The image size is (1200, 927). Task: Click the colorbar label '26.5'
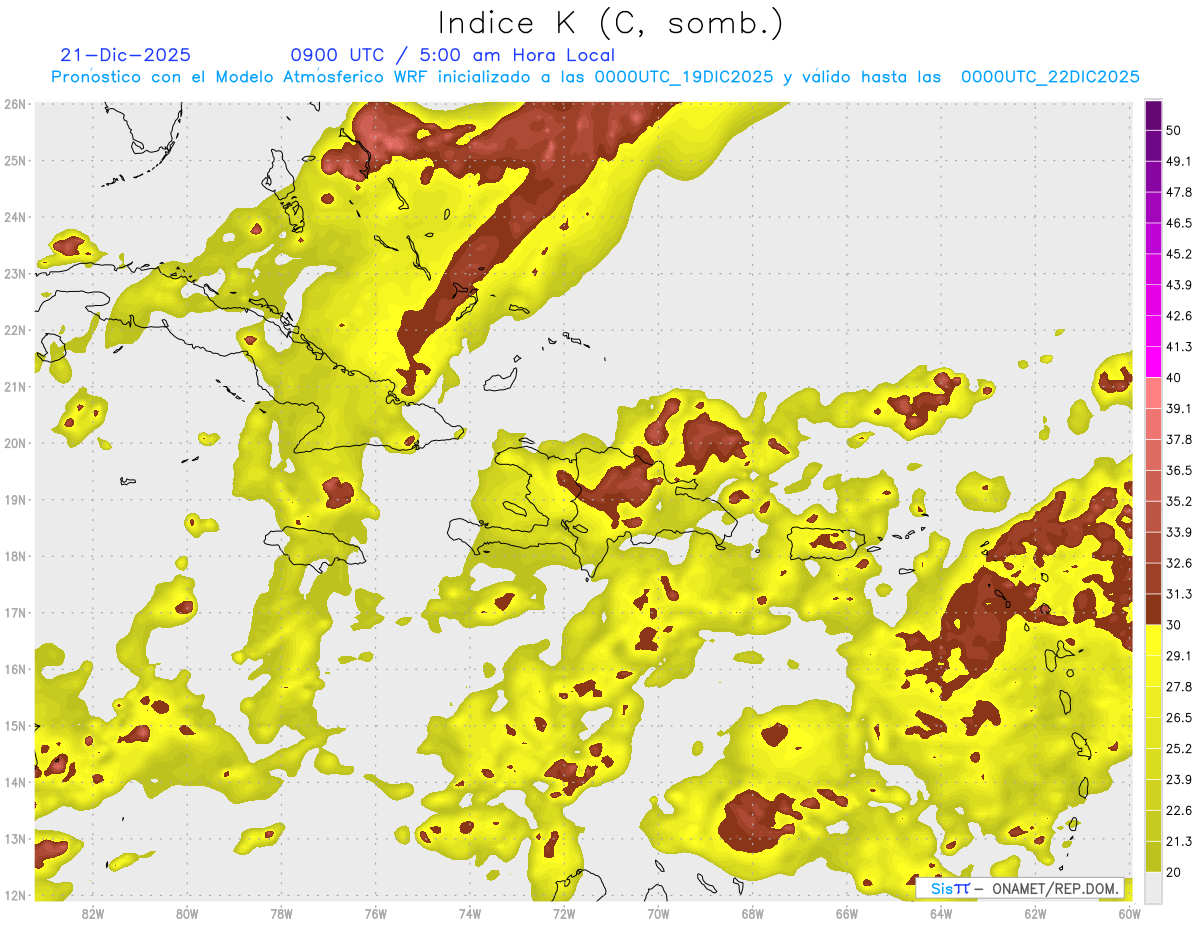[x=1179, y=717]
